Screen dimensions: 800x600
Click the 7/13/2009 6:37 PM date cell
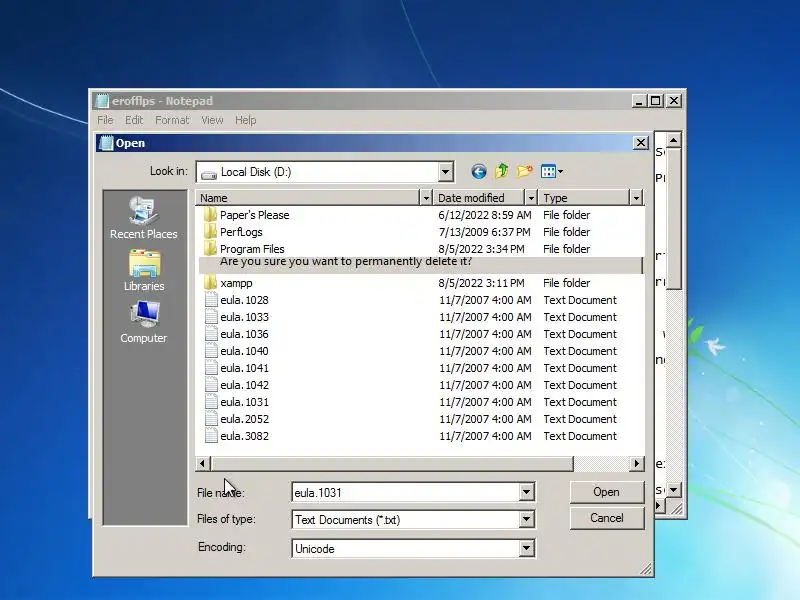[x=484, y=232]
